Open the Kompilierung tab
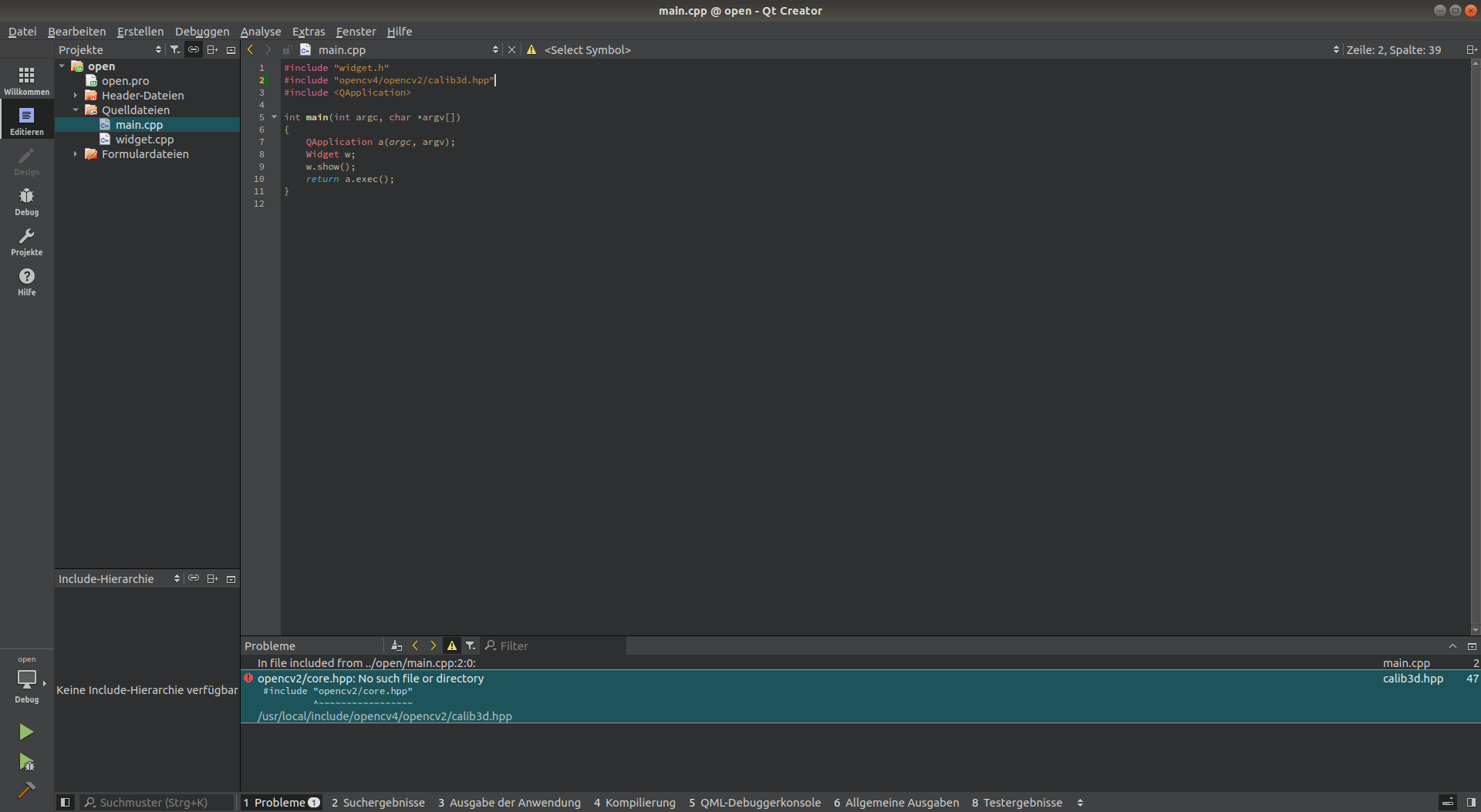 (x=635, y=802)
